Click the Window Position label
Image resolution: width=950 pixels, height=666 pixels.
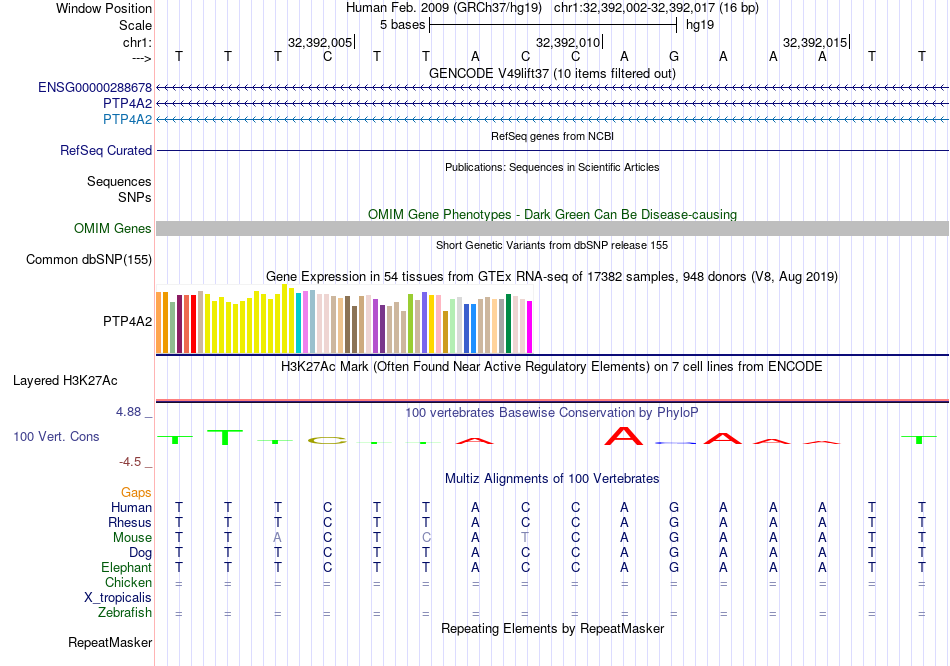click(104, 8)
